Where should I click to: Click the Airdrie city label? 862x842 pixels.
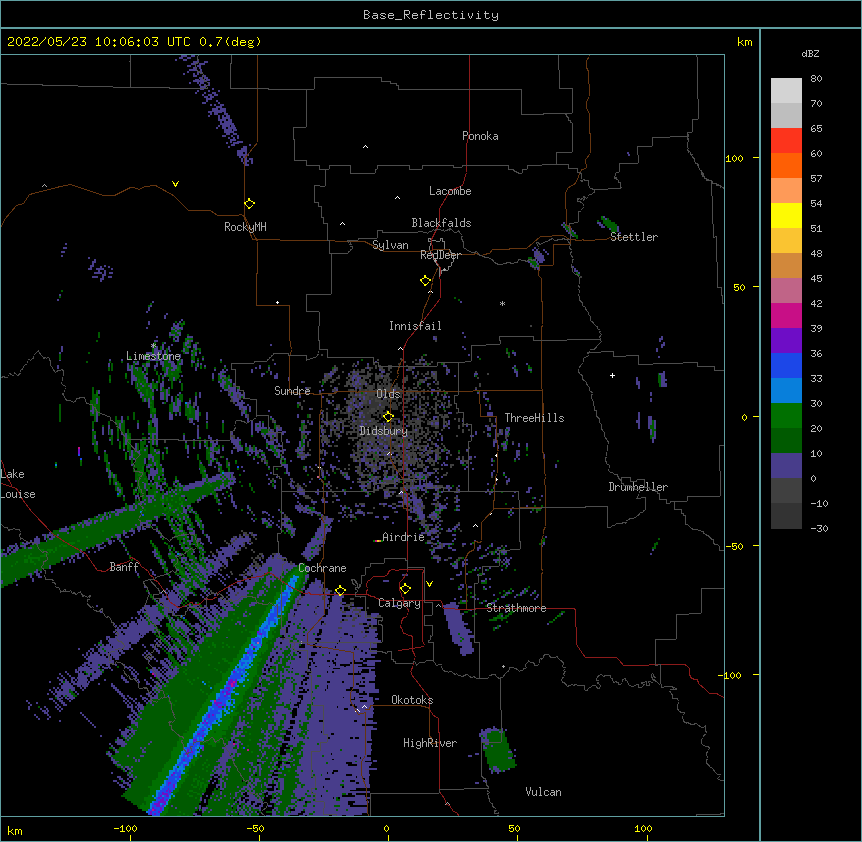click(x=403, y=537)
